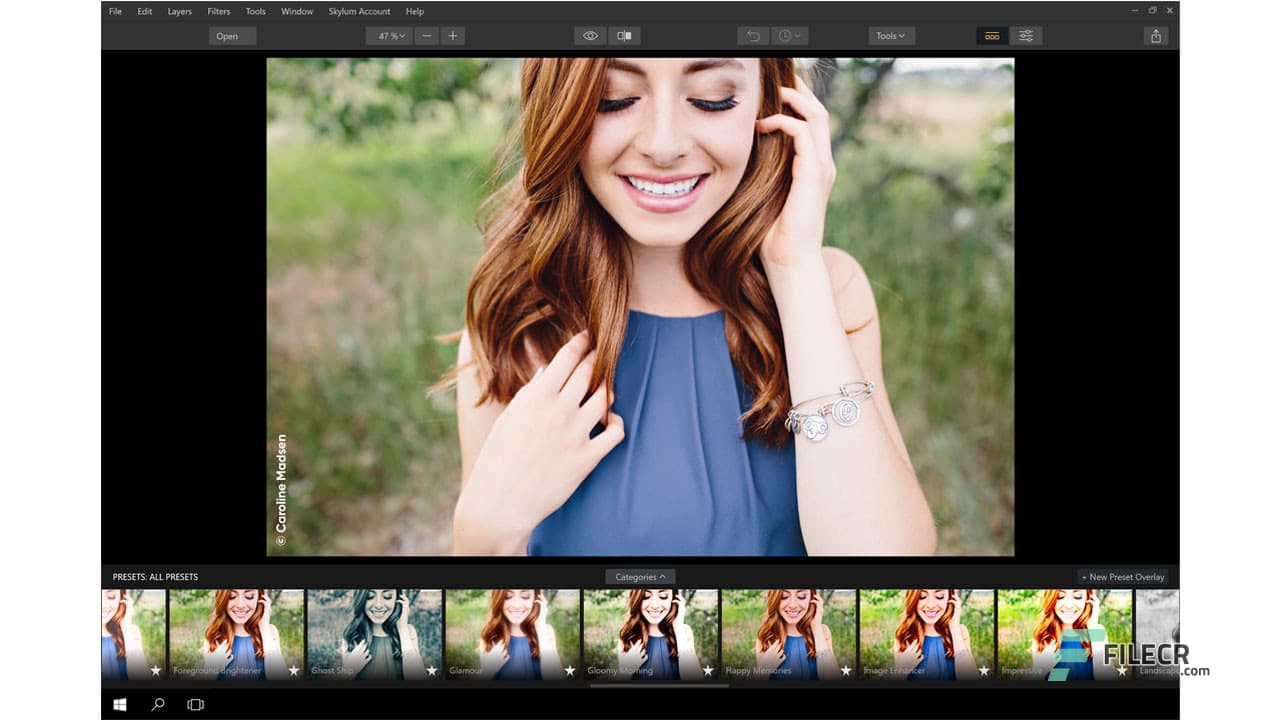The height and width of the screenshot is (720, 1280).
Task: Toggle the quick preview eye icon
Action: point(589,35)
